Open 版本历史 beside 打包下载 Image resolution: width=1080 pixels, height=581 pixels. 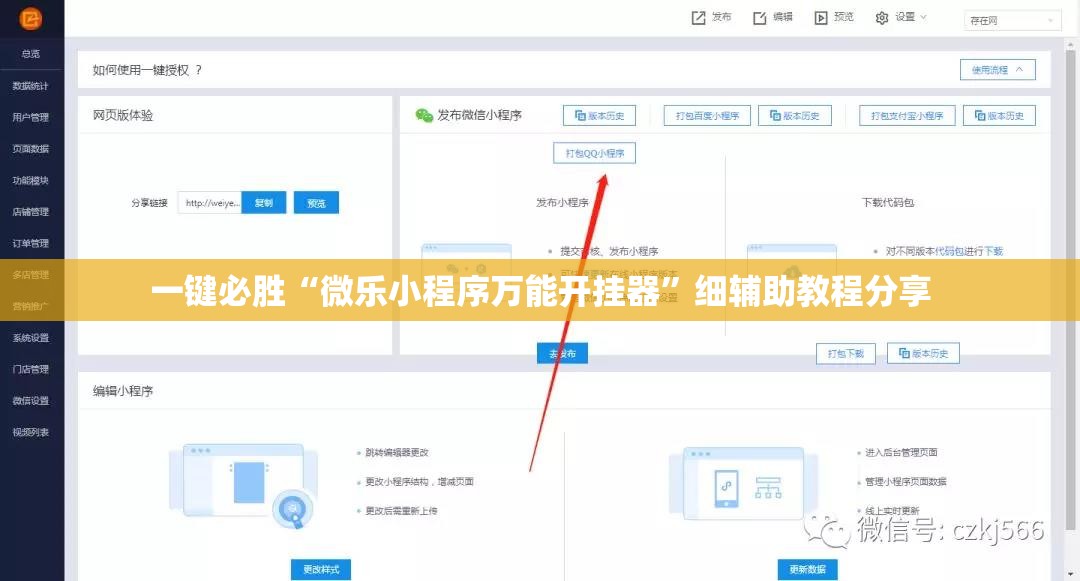pyautogui.click(x=924, y=353)
